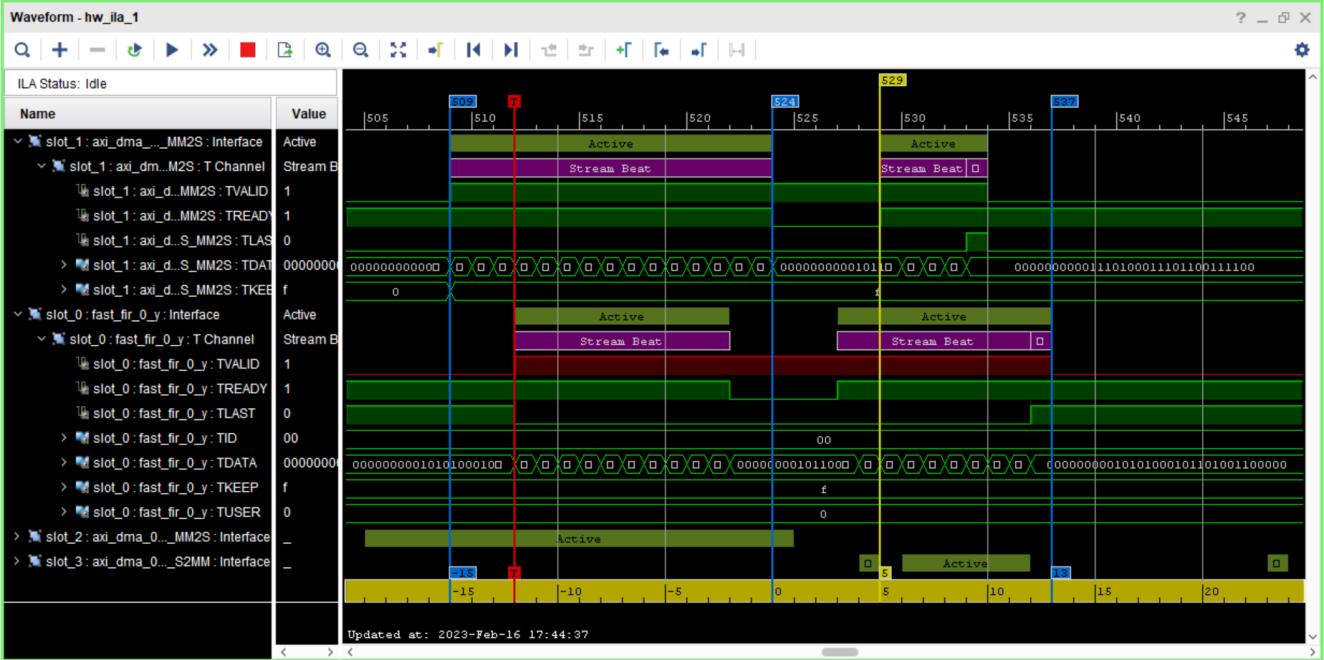Image resolution: width=1324 pixels, height=660 pixels.
Task: Click the Remove minus toolbar icon
Action: pyautogui.click(x=97, y=49)
